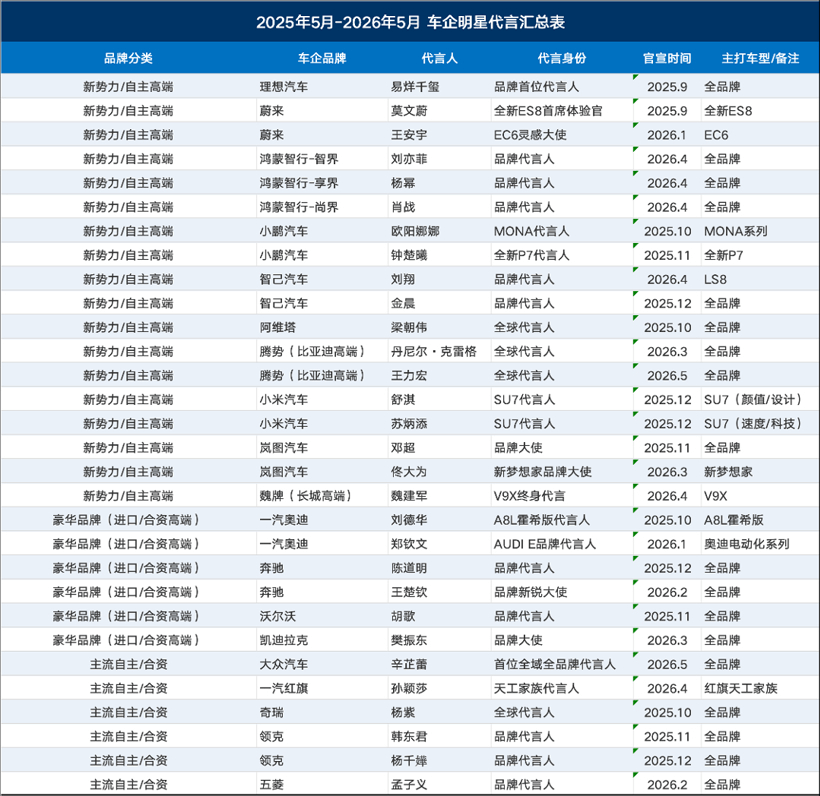Select the cell 王安宇
The height and width of the screenshot is (796, 820).
pyautogui.click(x=409, y=135)
